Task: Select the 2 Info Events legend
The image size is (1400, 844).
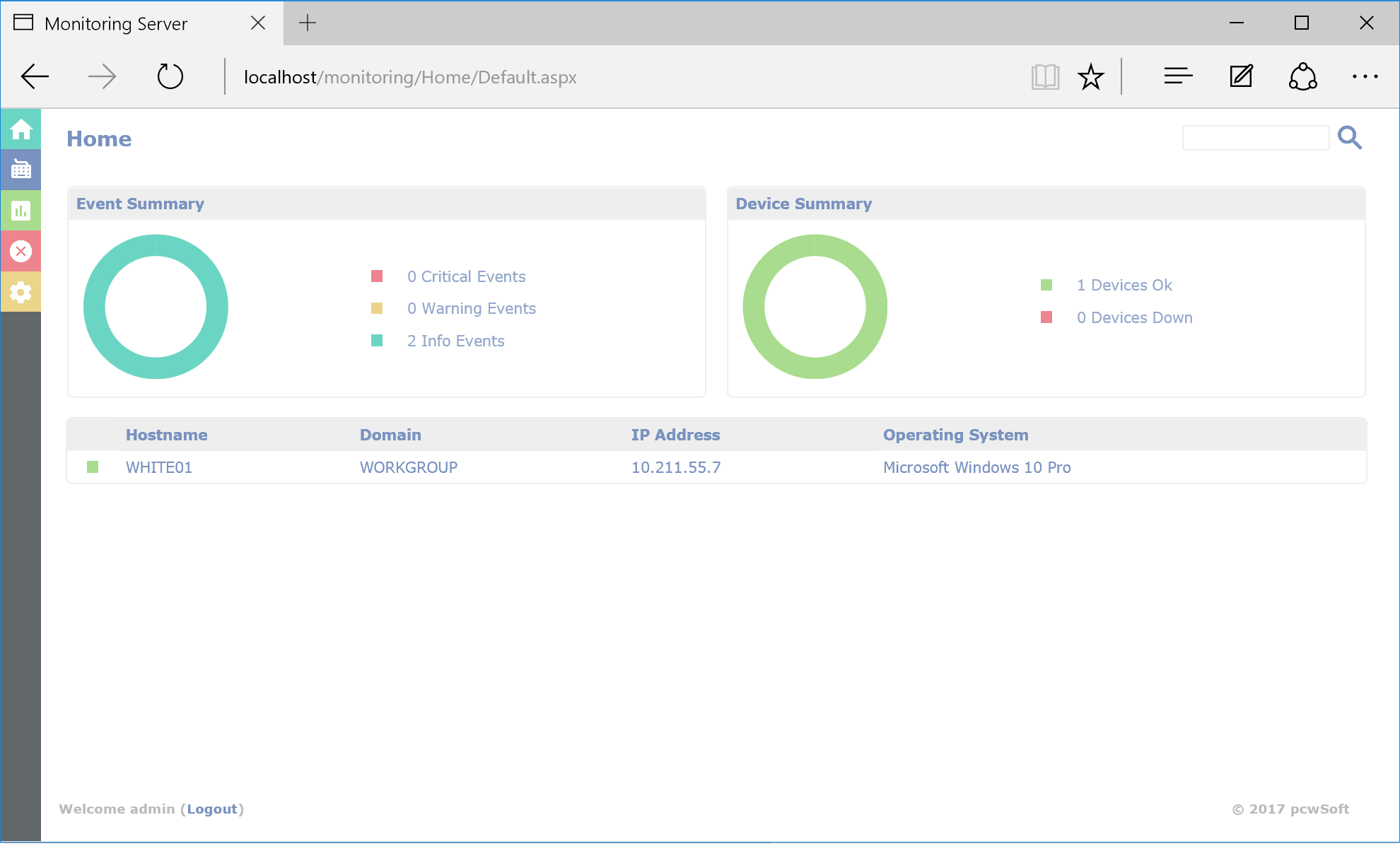Action: (x=455, y=341)
